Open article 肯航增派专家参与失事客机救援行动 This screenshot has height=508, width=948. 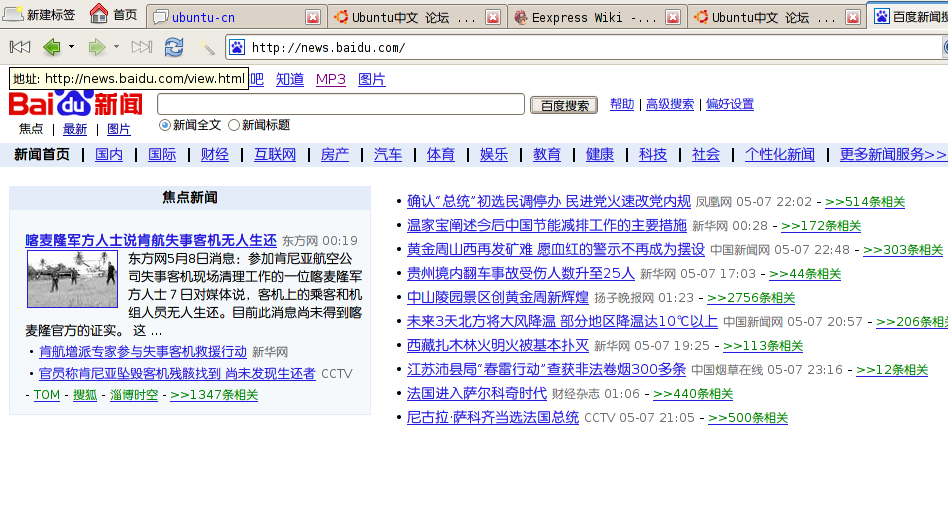[x=143, y=351]
